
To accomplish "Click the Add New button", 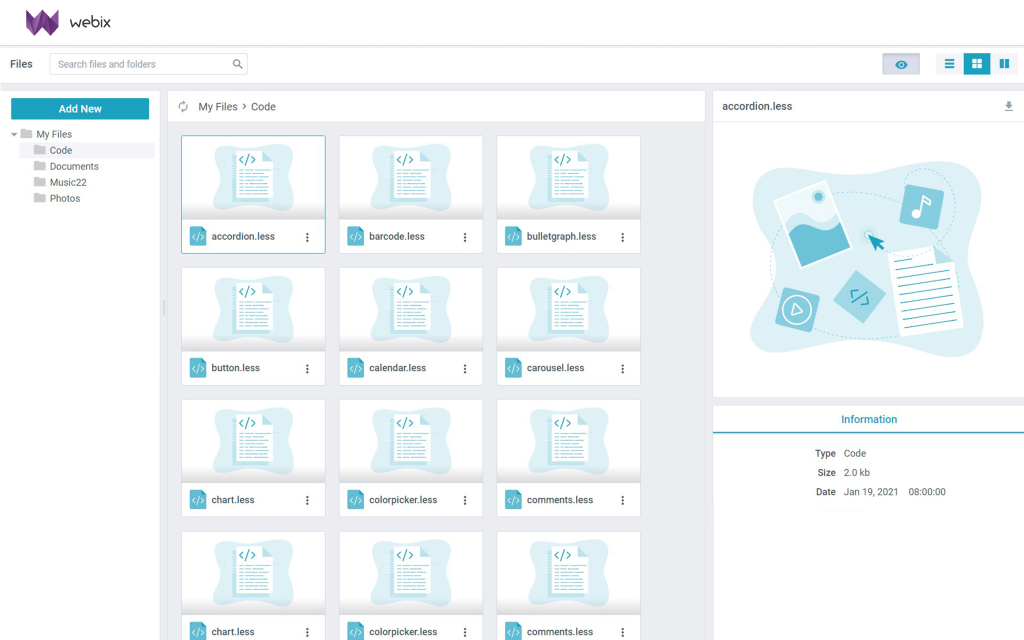I will (80, 108).
